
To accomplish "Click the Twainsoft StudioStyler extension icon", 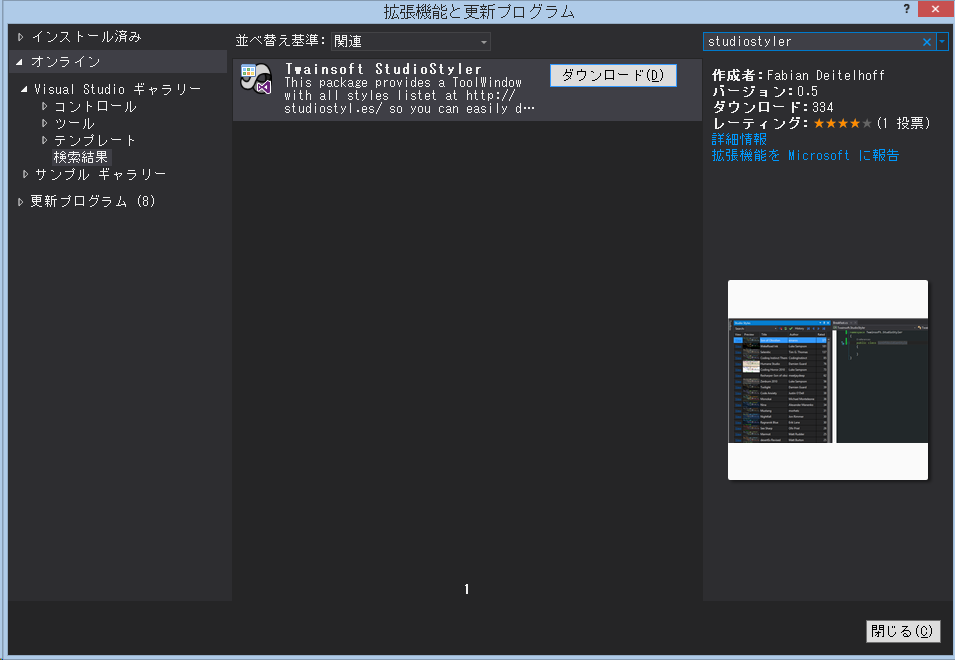I will click(x=256, y=79).
